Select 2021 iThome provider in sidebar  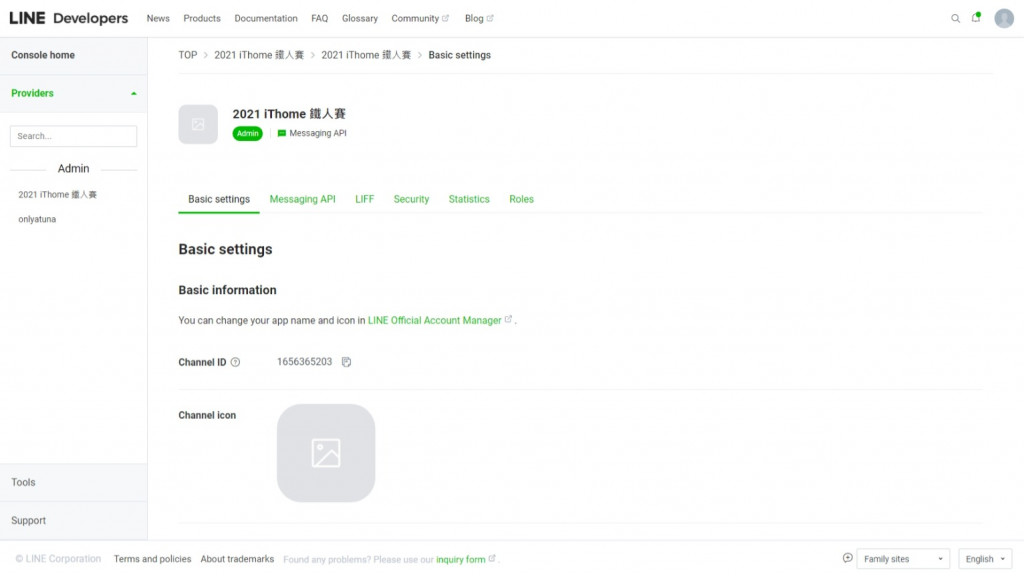pos(57,195)
